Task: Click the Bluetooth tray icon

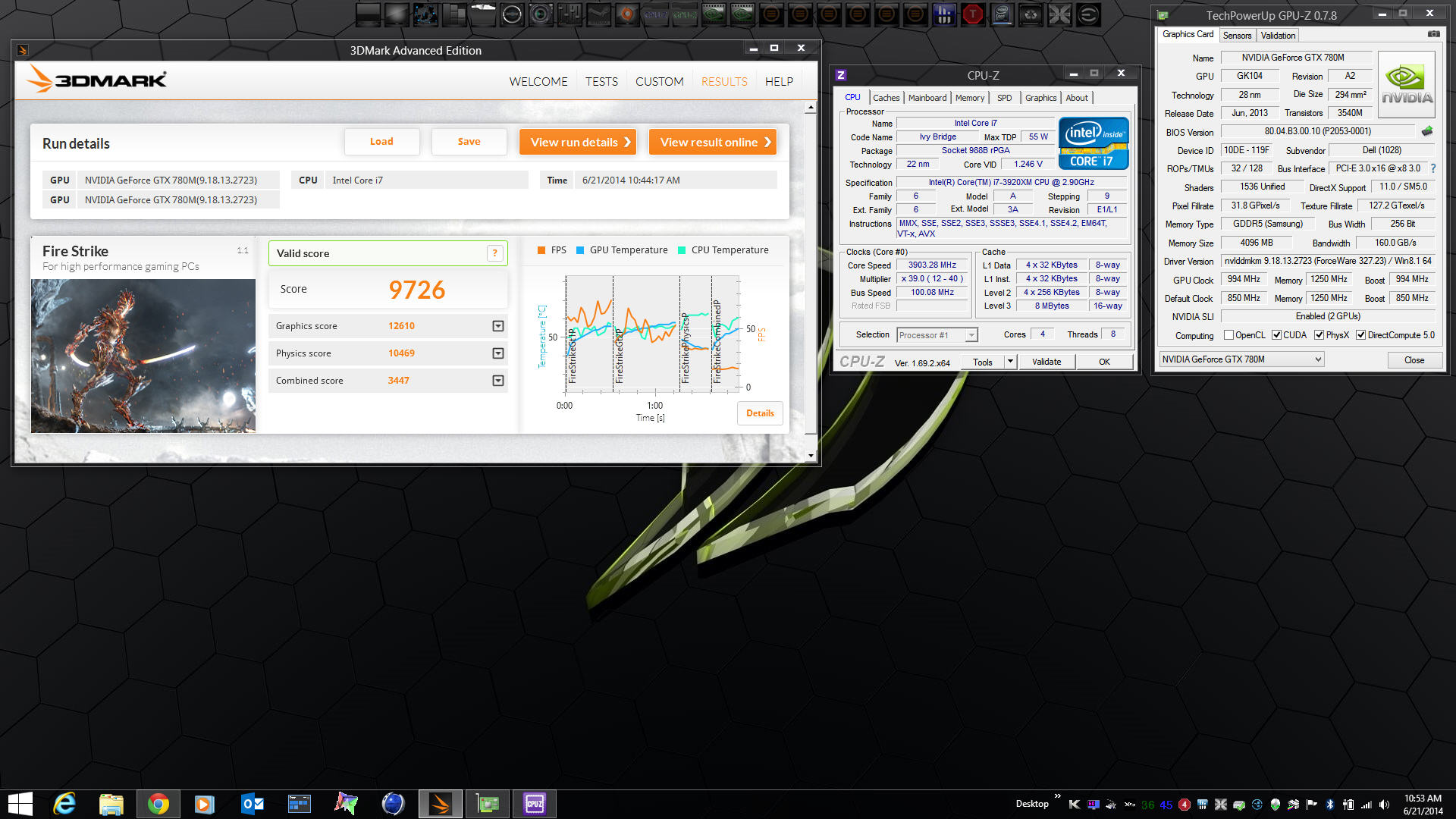Action: pyautogui.click(x=1329, y=805)
